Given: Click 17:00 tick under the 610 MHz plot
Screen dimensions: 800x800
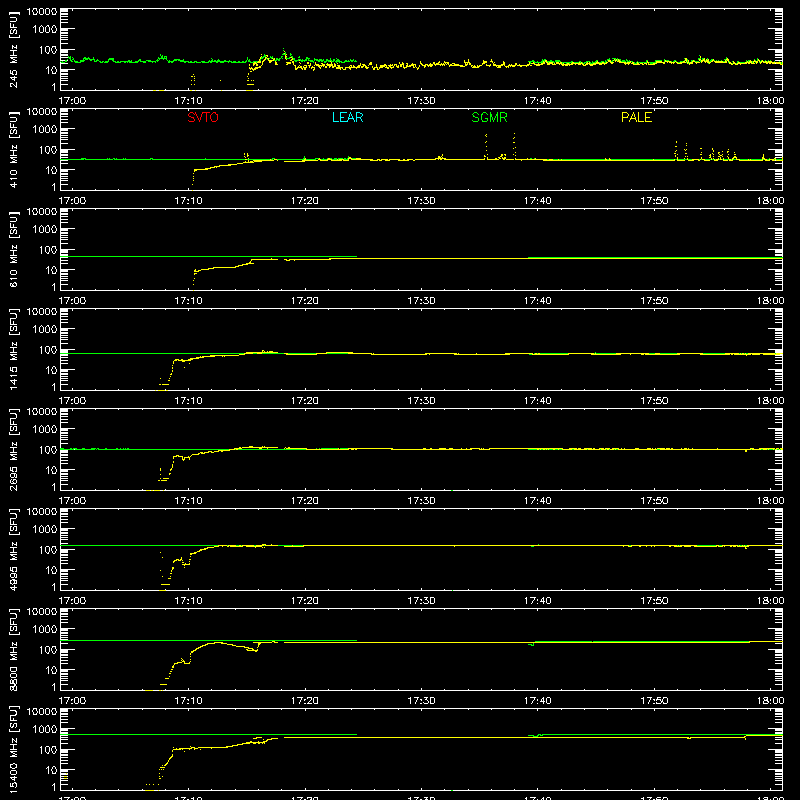Looking at the screenshot, I should tap(72, 301).
